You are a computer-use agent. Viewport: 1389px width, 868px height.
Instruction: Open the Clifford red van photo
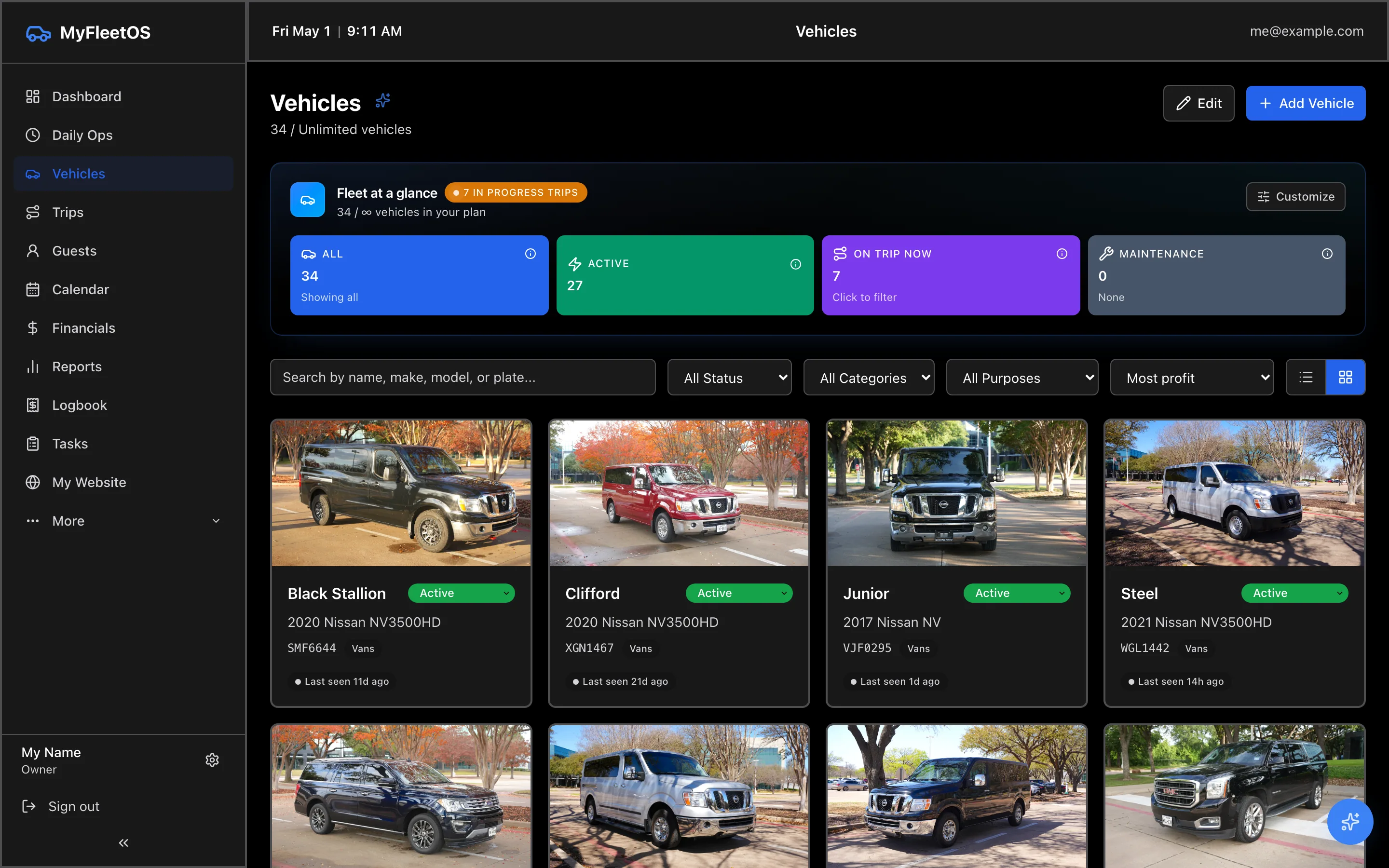point(679,493)
